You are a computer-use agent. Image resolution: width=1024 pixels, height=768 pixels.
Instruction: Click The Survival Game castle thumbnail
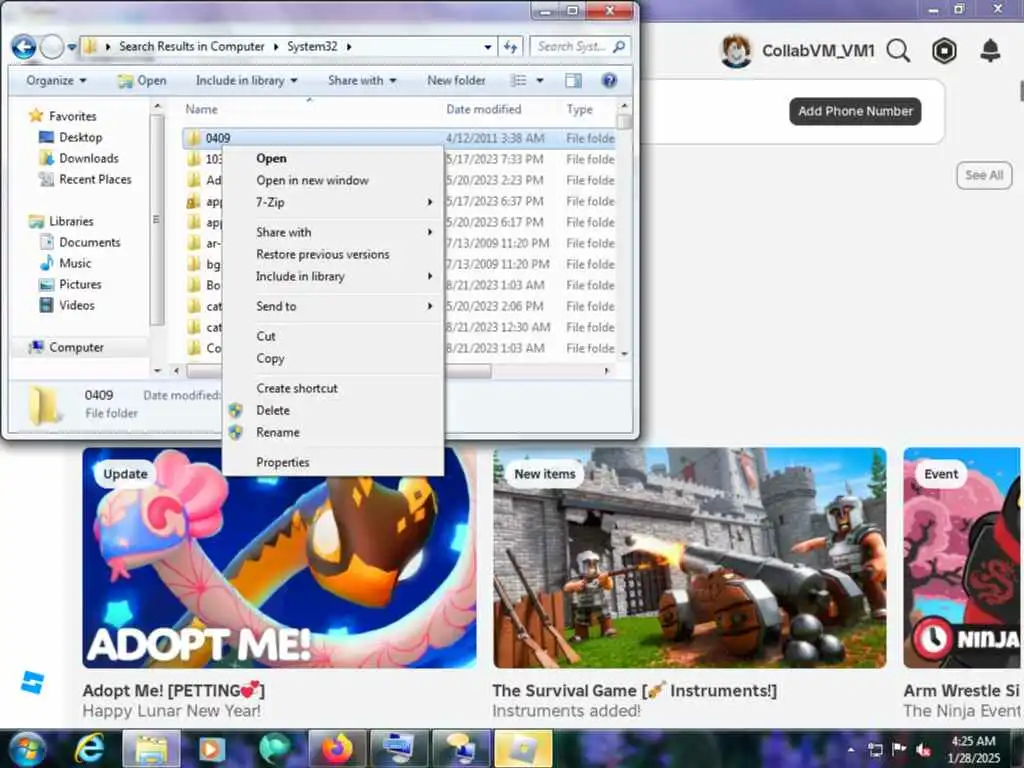pyautogui.click(x=690, y=558)
